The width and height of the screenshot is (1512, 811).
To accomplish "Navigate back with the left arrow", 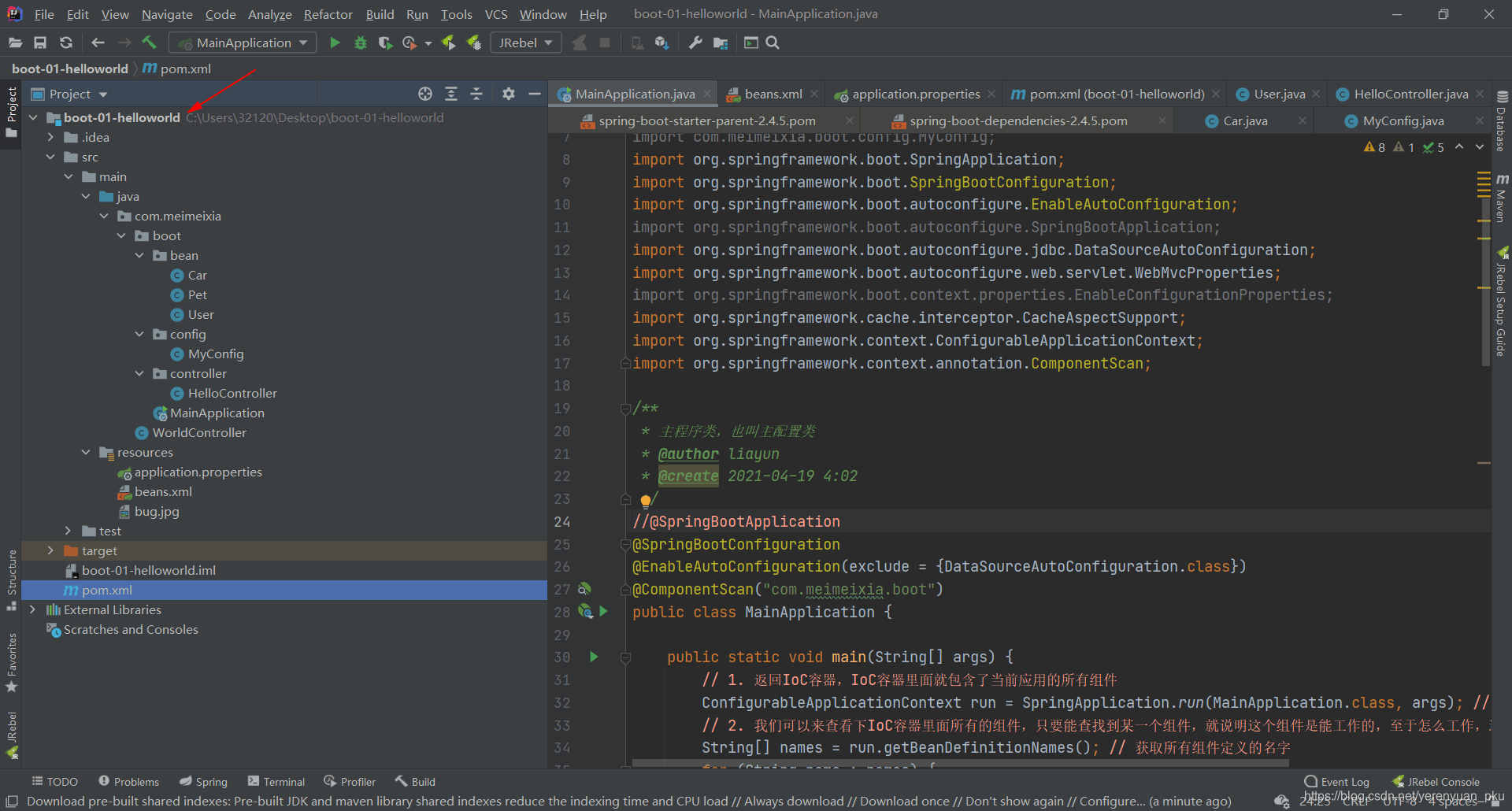I will [x=98, y=43].
